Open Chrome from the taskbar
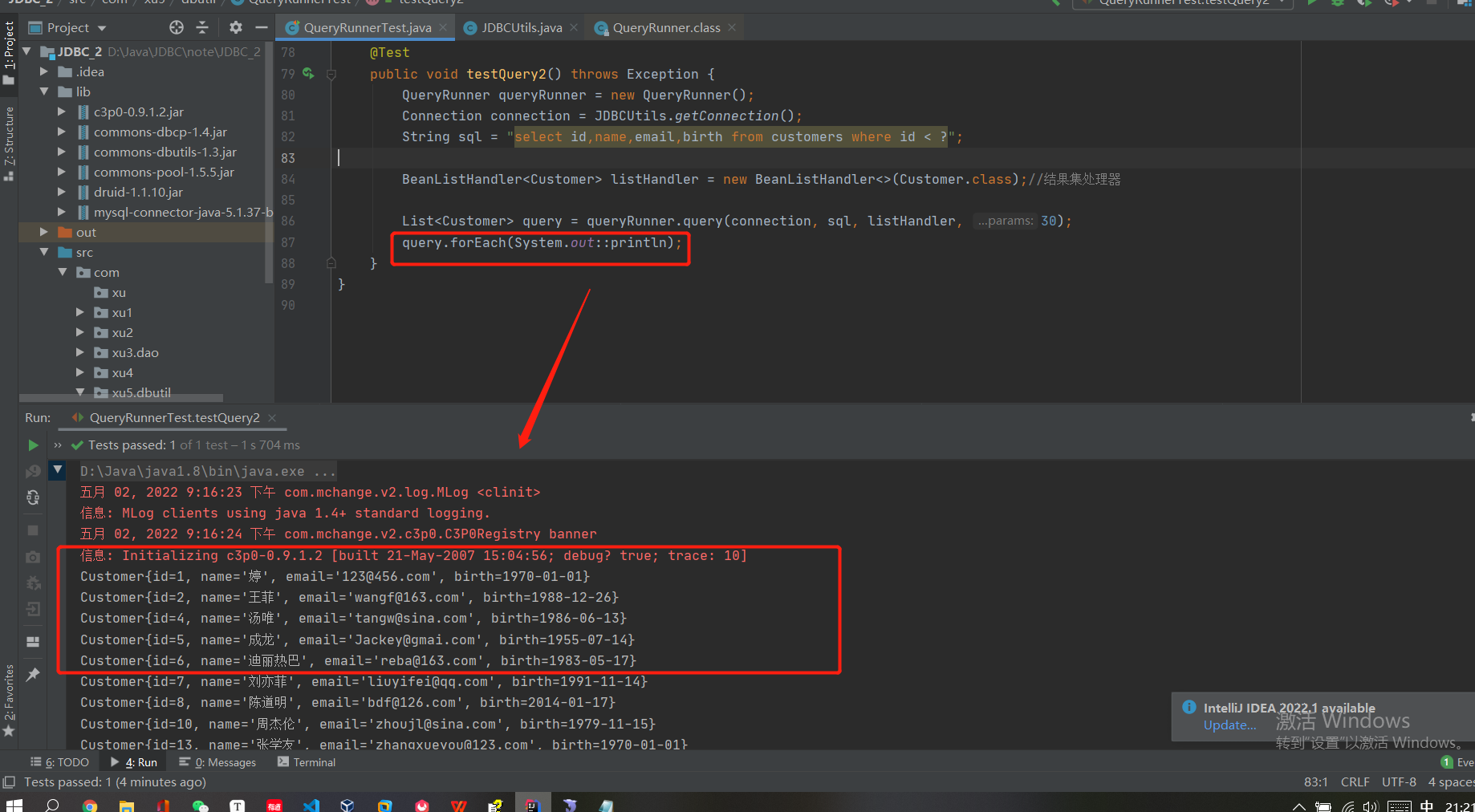 [90, 805]
